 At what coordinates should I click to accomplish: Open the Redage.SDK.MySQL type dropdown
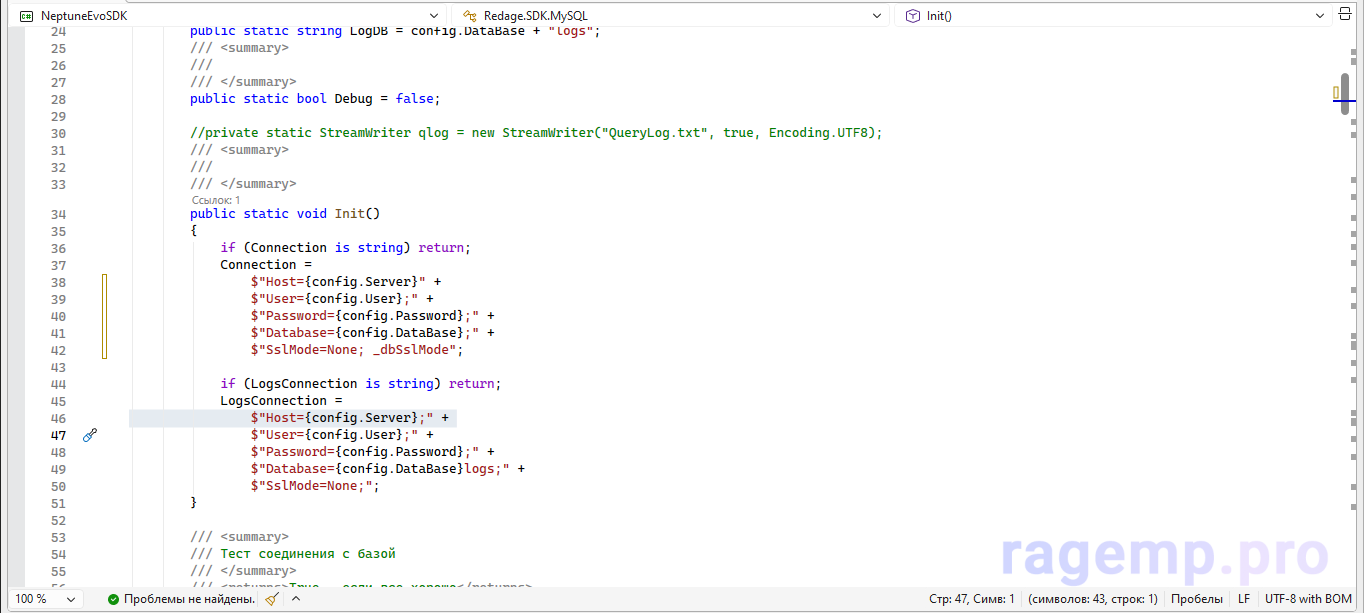[876, 16]
